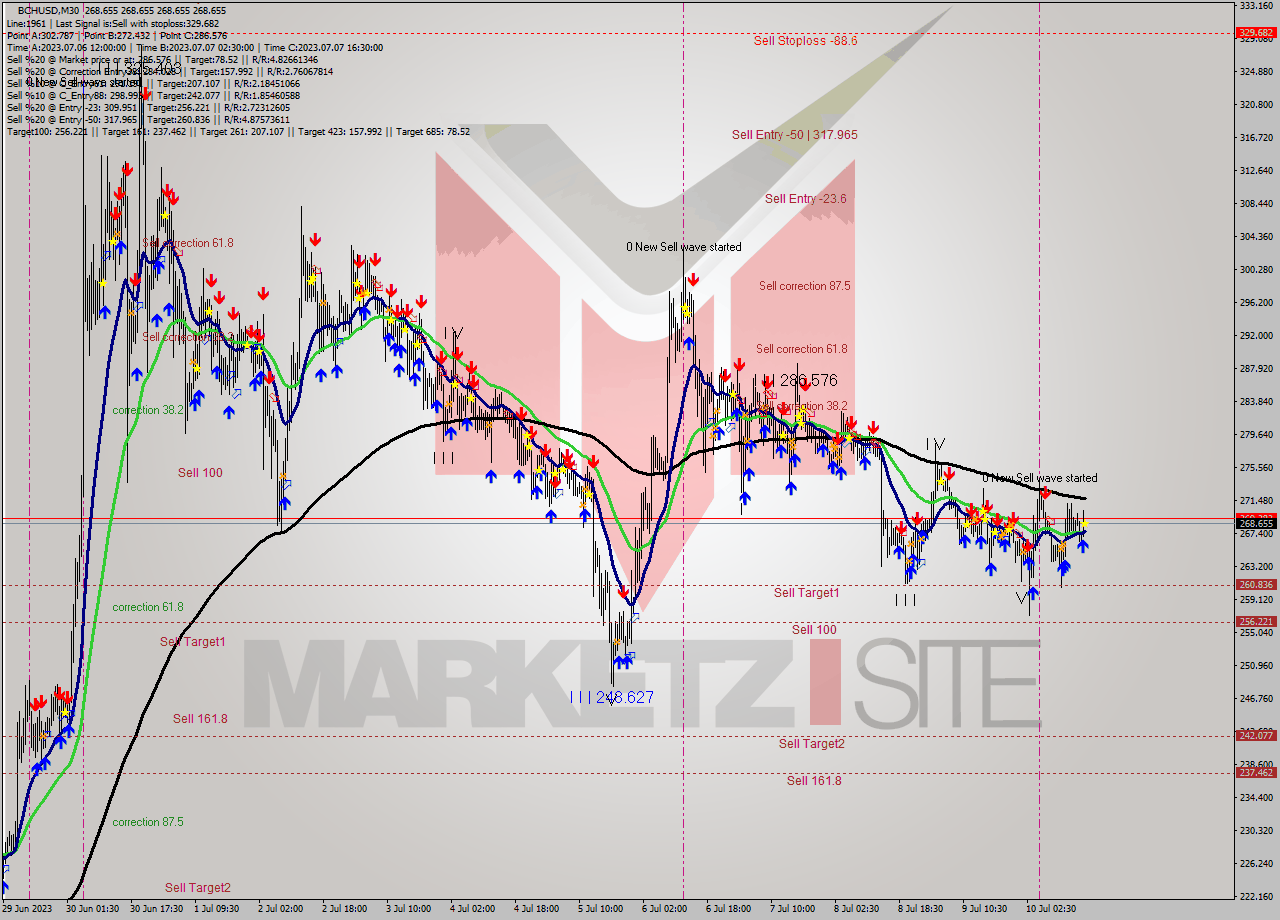Select the 'Sell correction 87.5' label
The width and height of the screenshot is (1280, 920).
click(x=804, y=286)
